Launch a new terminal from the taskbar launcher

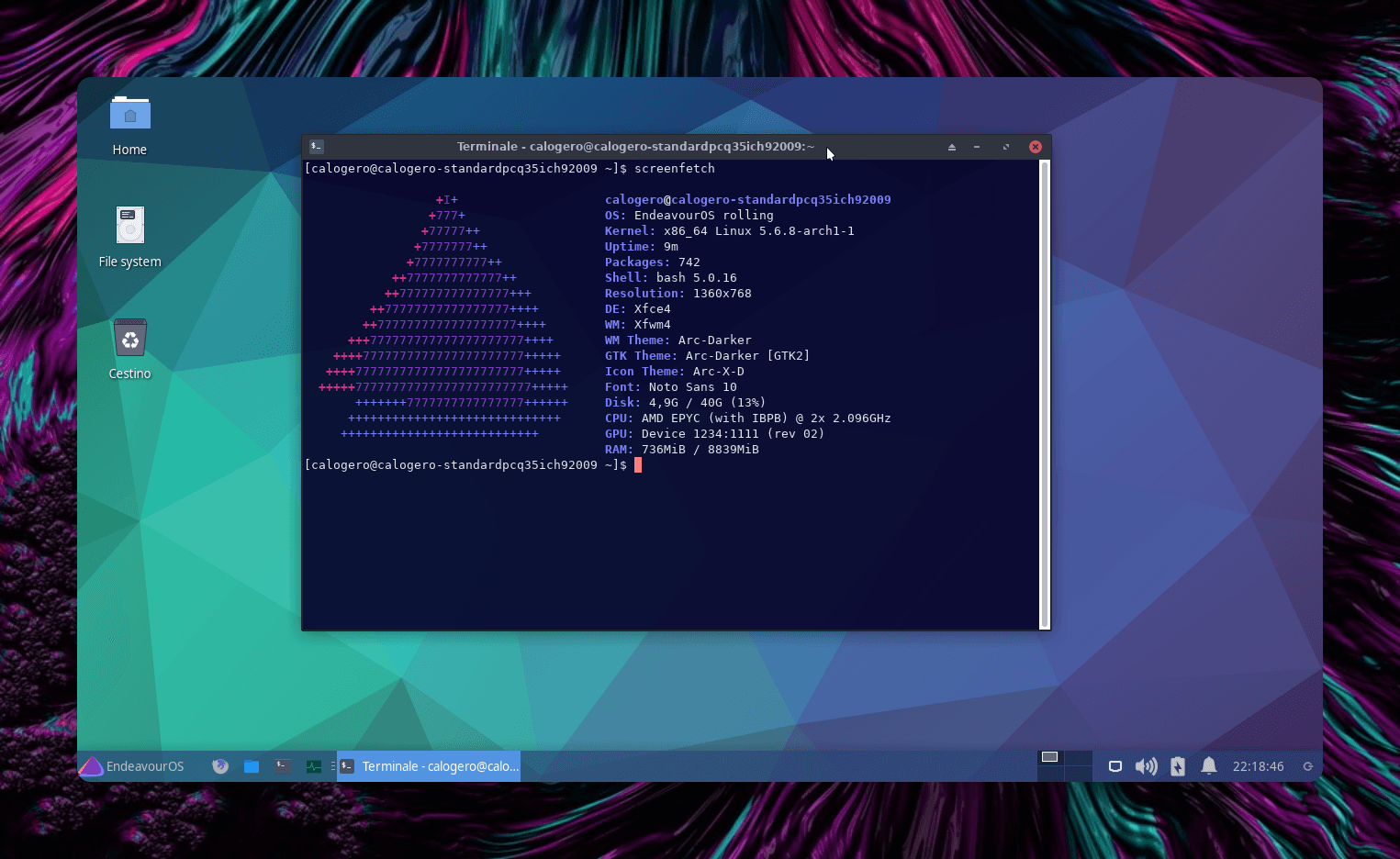tap(282, 766)
